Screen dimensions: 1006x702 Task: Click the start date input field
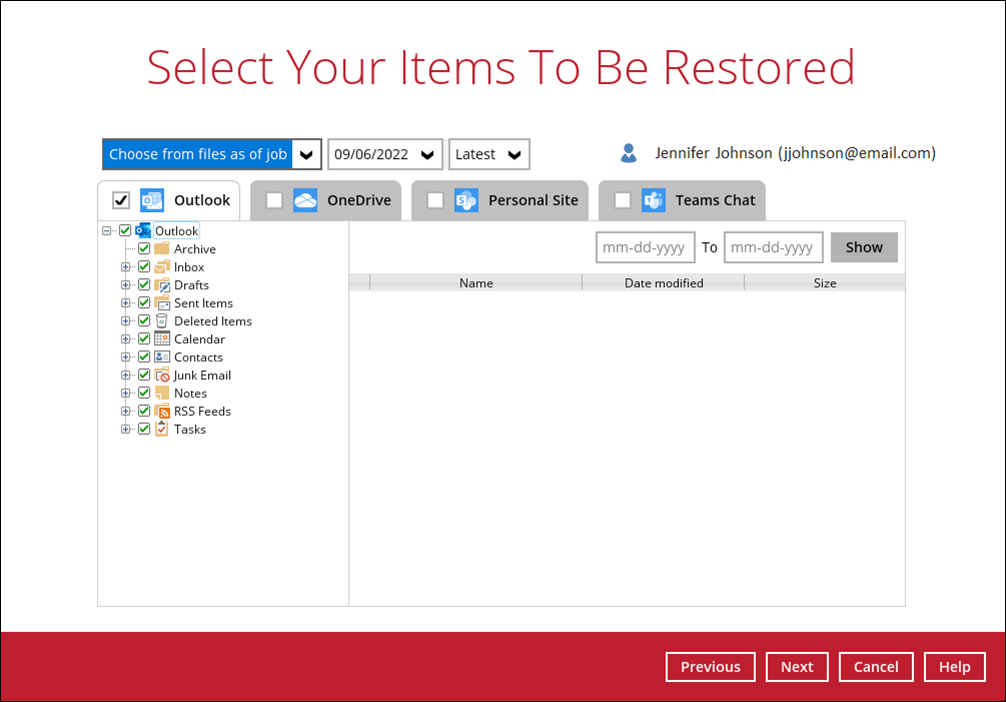(645, 247)
